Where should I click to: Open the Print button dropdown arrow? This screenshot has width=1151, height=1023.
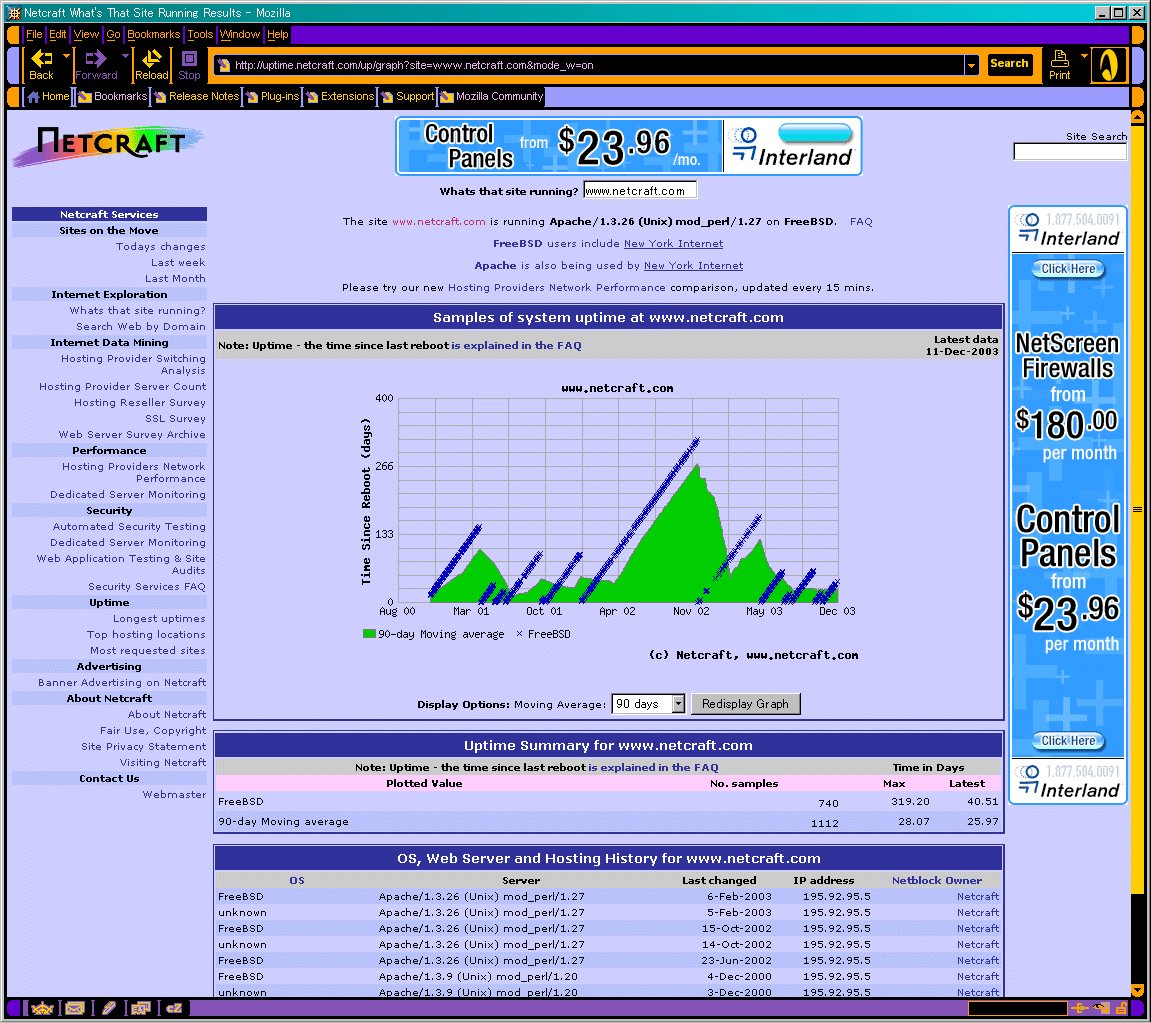point(1083,56)
